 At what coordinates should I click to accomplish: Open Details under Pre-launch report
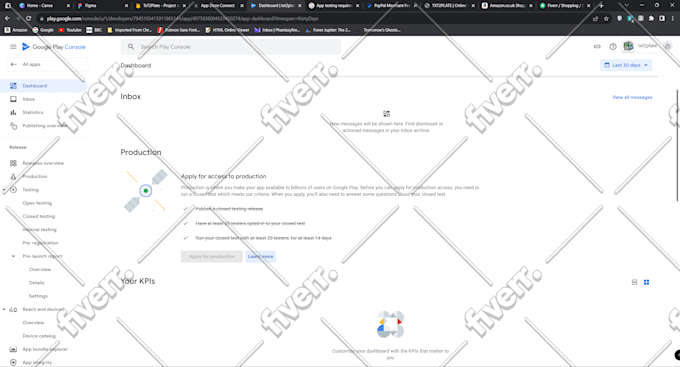point(37,283)
